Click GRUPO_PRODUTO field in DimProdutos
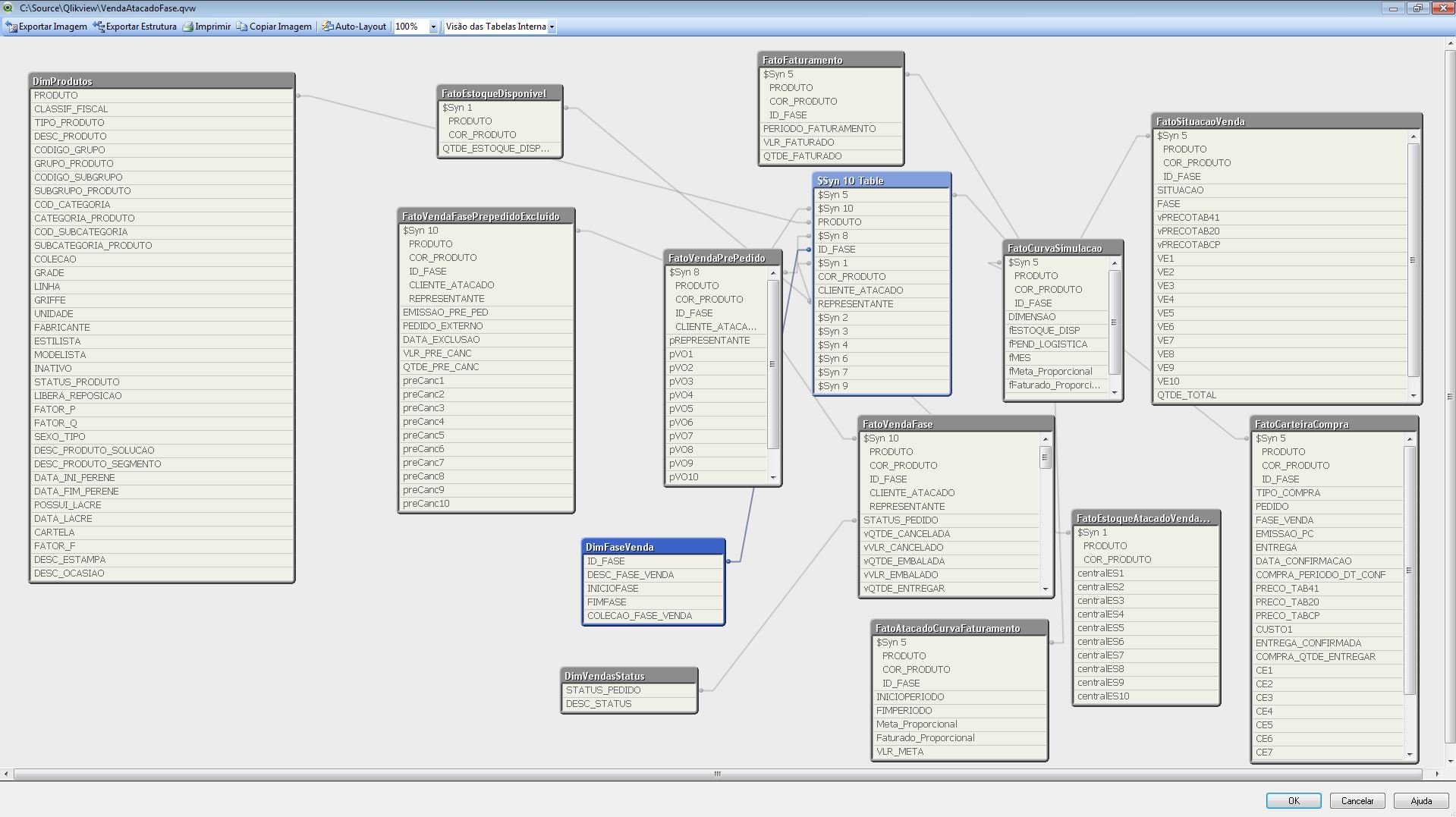The width and height of the screenshot is (1456, 817). point(162,164)
